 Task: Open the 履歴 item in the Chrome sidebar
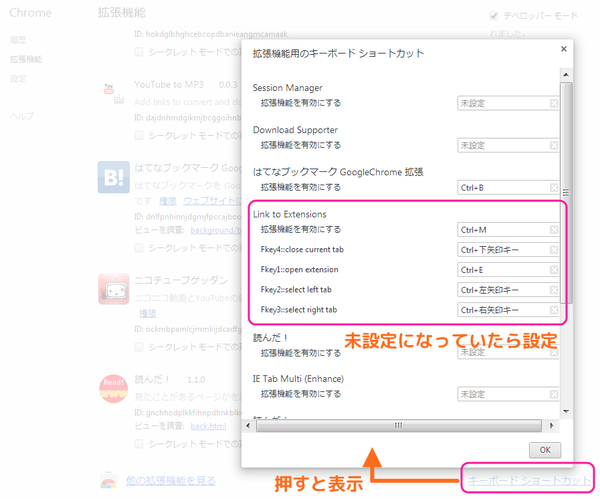[18, 40]
